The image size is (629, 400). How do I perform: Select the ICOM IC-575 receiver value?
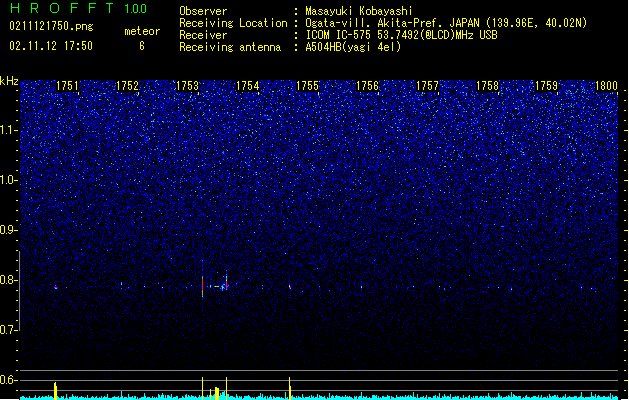(402, 35)
